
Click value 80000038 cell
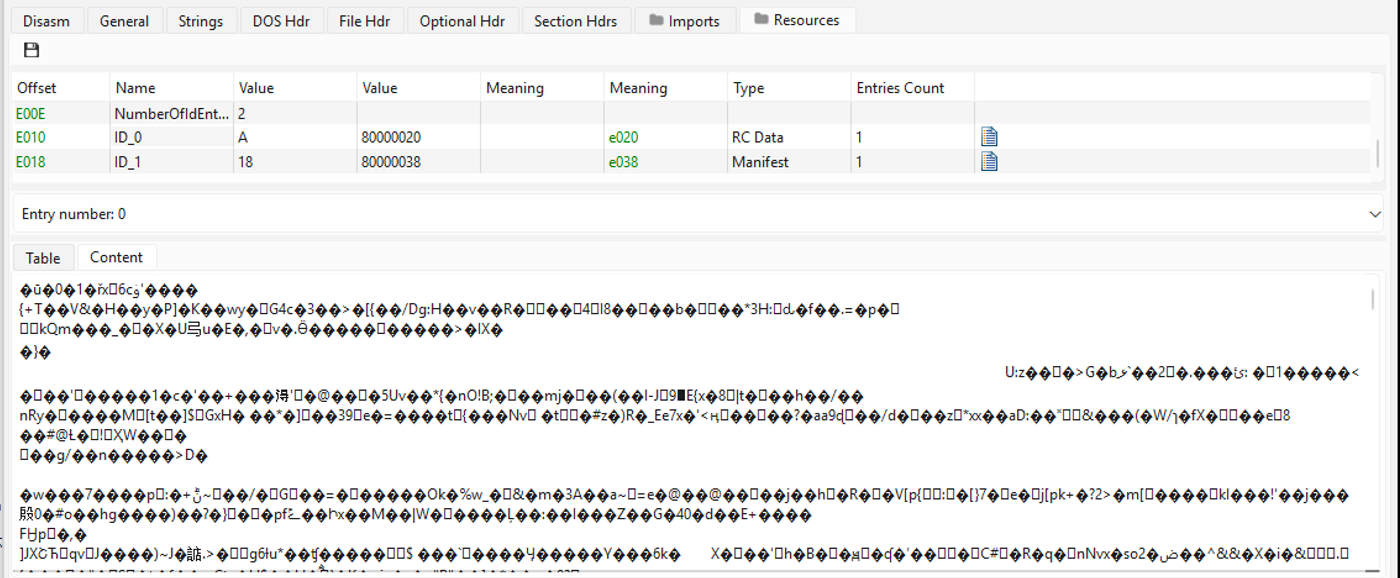[x=417, y=161]
